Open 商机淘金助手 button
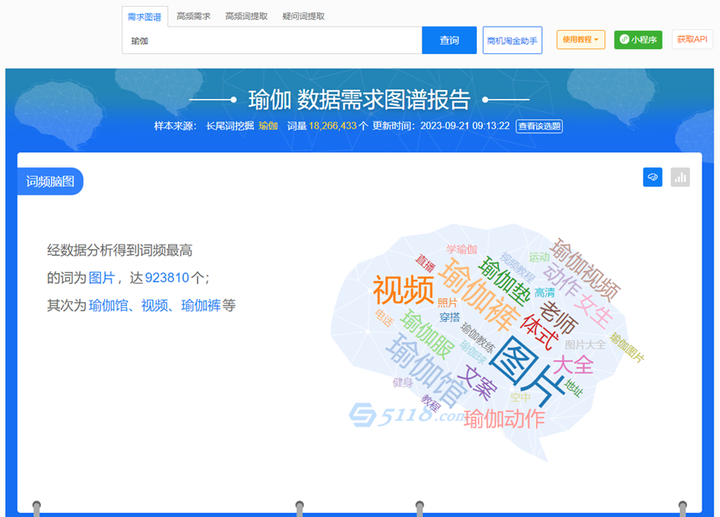Image resolution: width=720 pixels, height=517 pixels. pyautogui.click(x=512, y=40)
